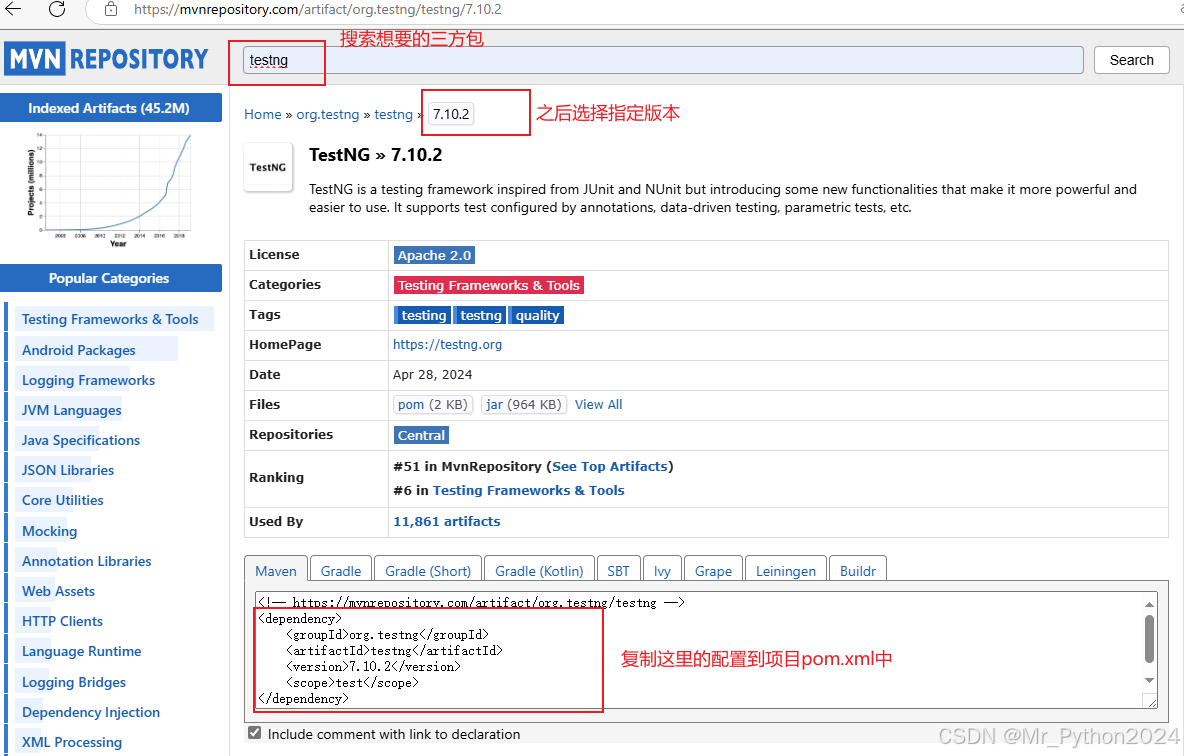The height and width of the screenshot is (756, 1184).
Task: Click the Search button
Action: [x=1131, y=60]
